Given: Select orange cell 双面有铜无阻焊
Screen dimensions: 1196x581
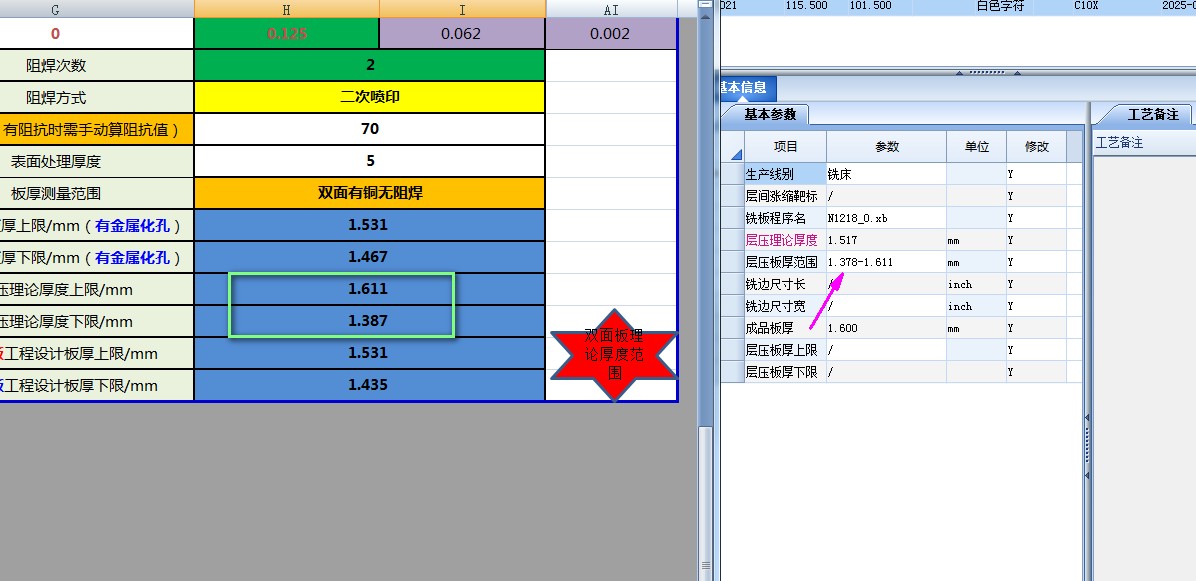Looking at the screenshot, I should pyautogui.click(x=370, y=194).
